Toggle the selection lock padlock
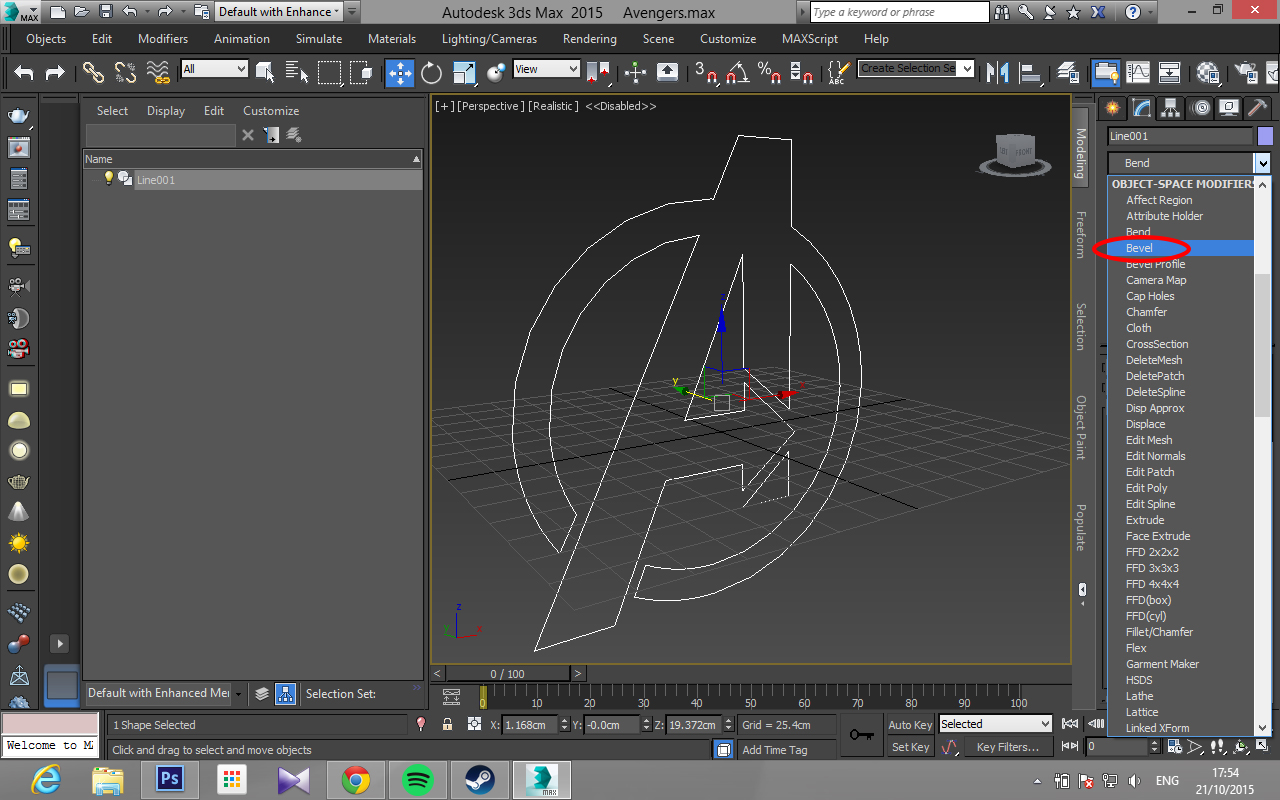 pyautogui.click(x=447, y=724)
